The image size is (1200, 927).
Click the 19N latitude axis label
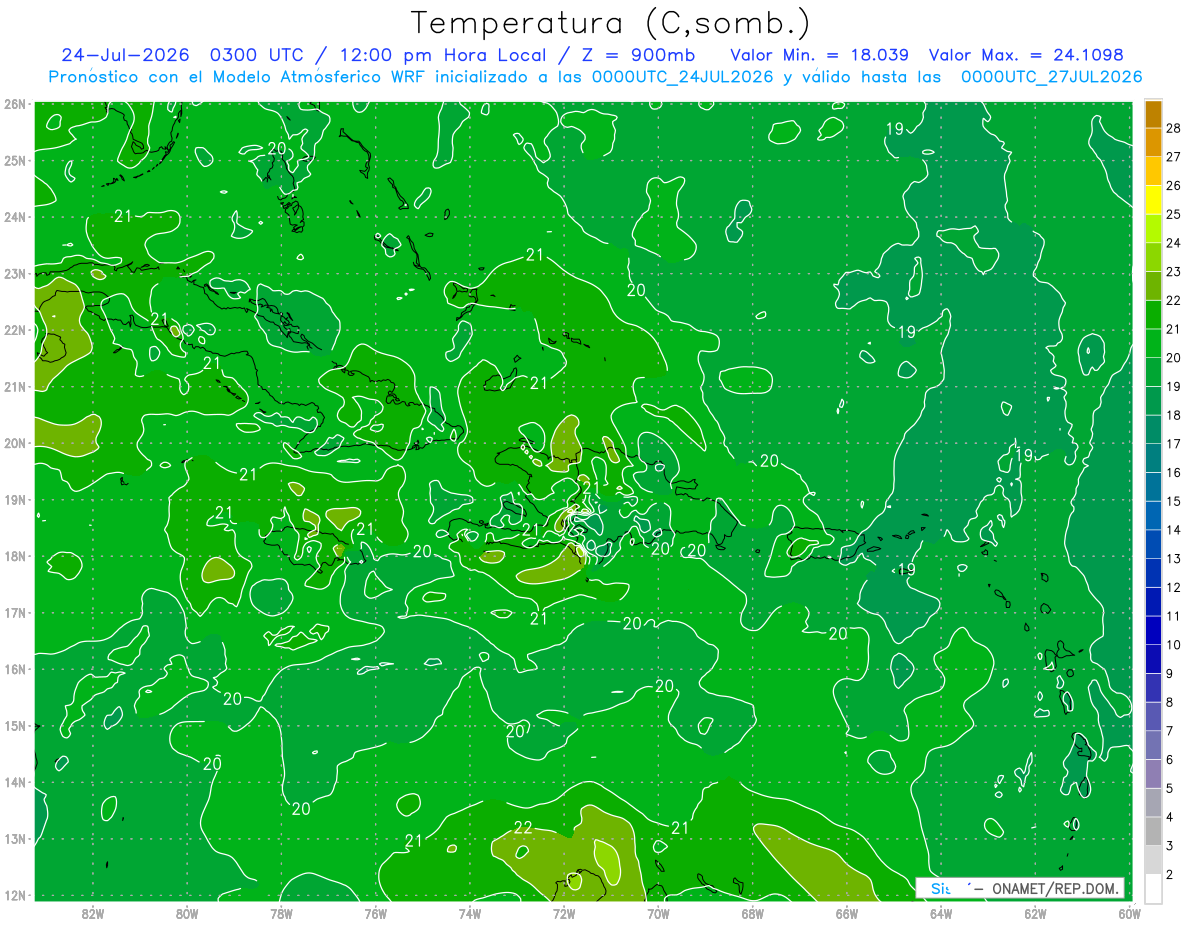click(15, 499)
